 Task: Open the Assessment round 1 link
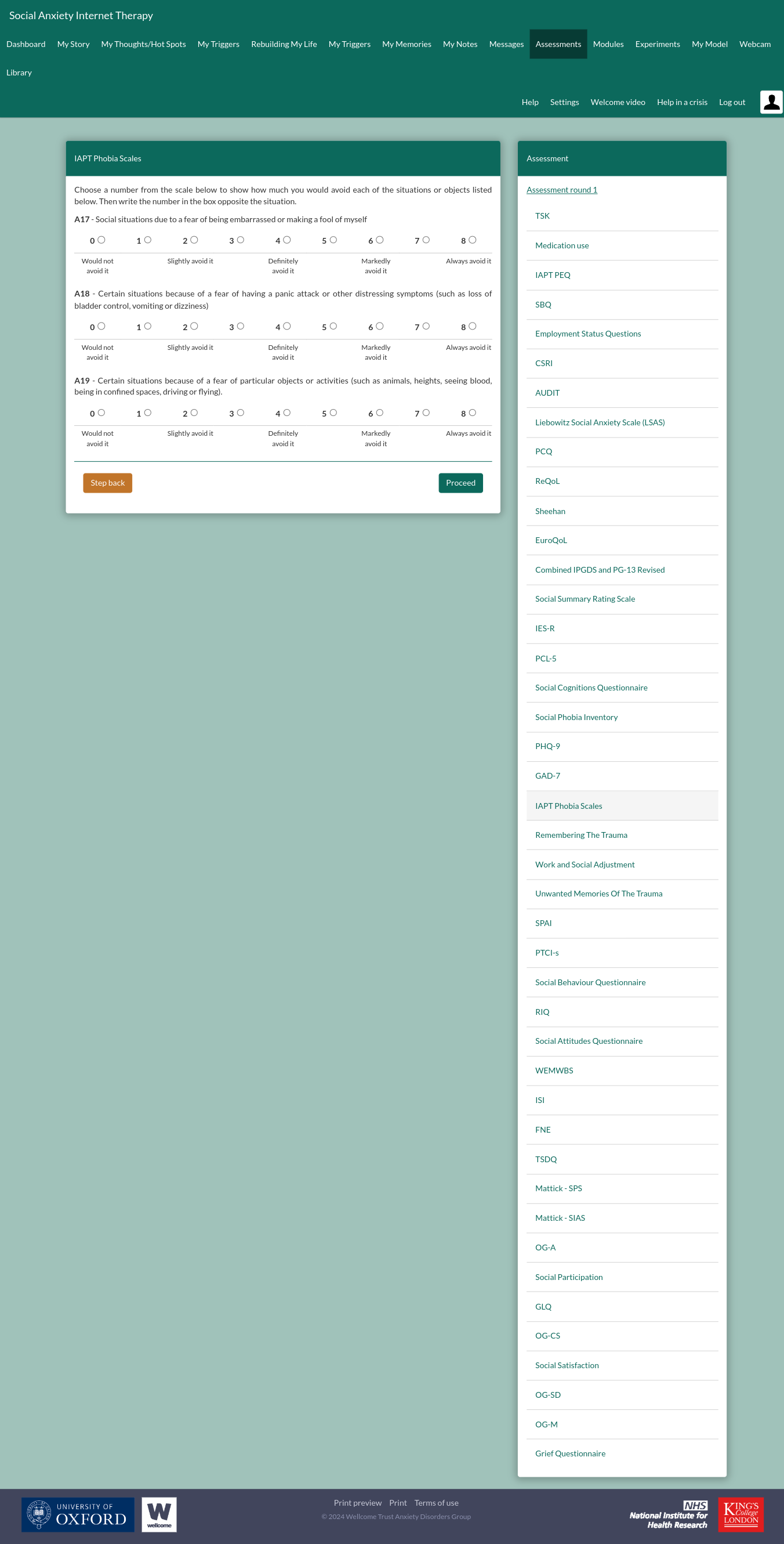[x=561, y=190]
